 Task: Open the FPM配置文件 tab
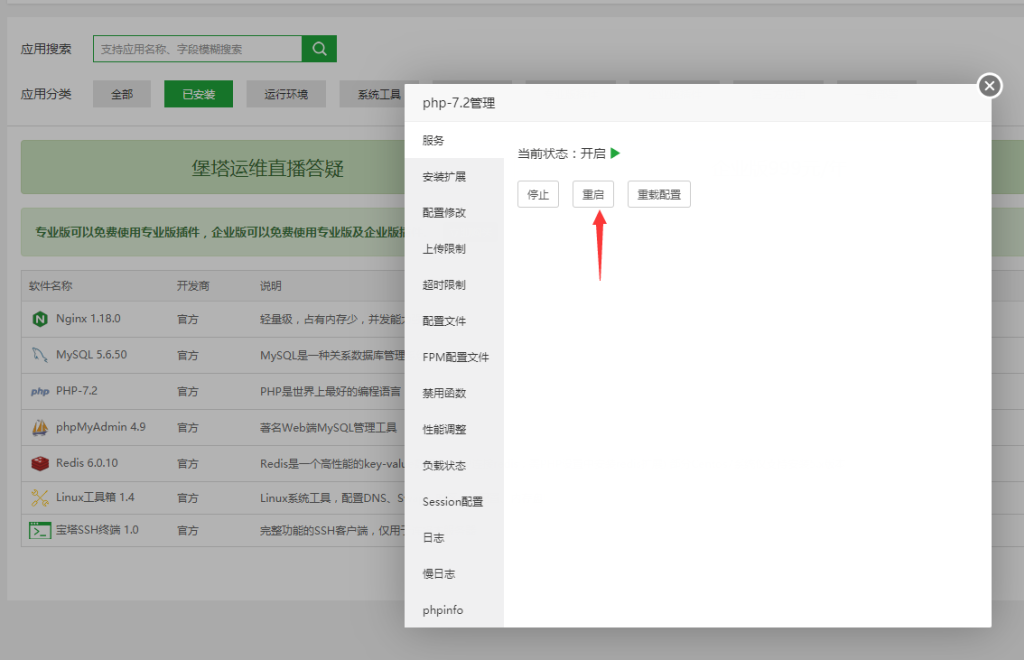pyautogui.click(x=455, y=357)
